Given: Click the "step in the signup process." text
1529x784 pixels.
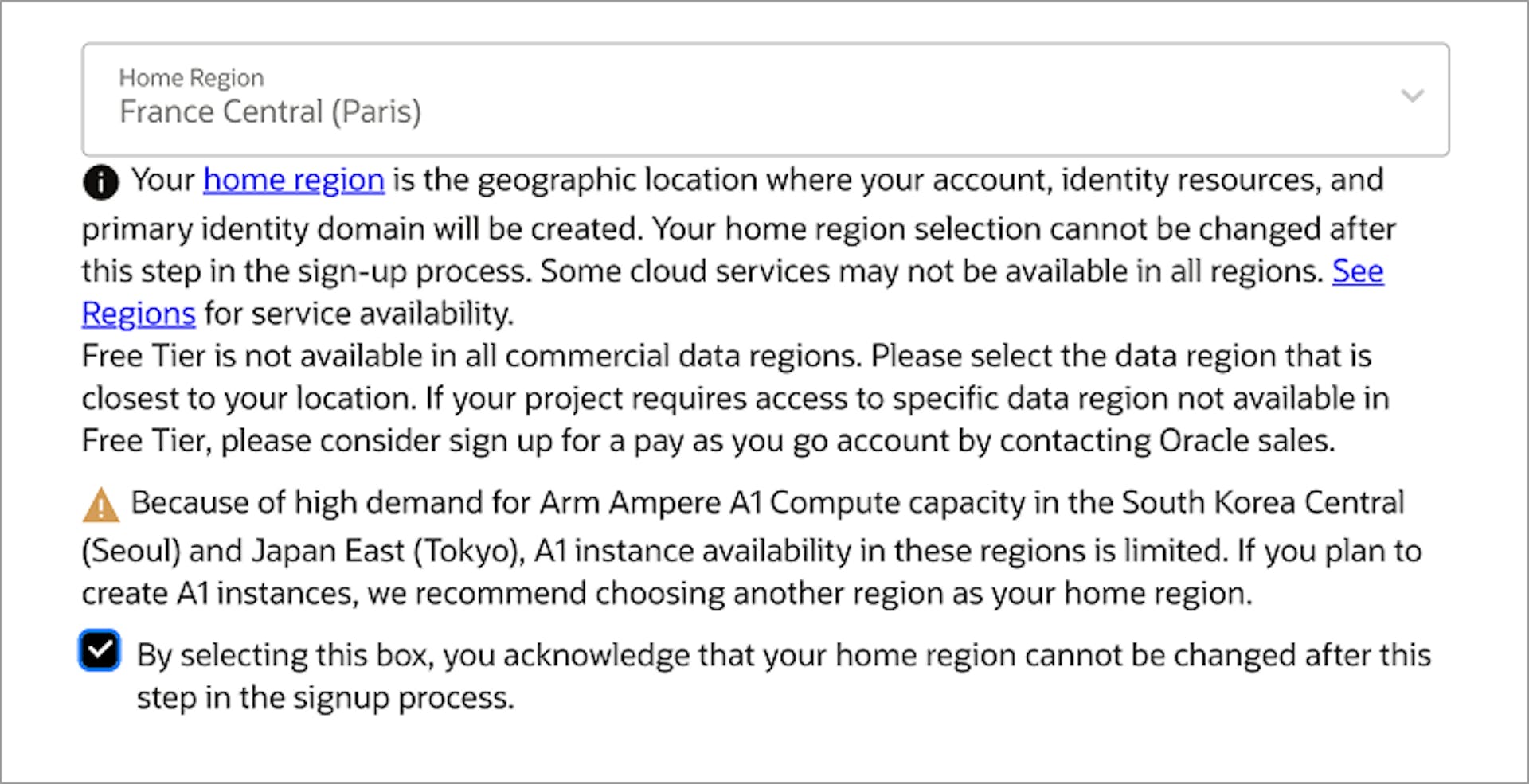Looking at the screenshot, I should (325, 698).
